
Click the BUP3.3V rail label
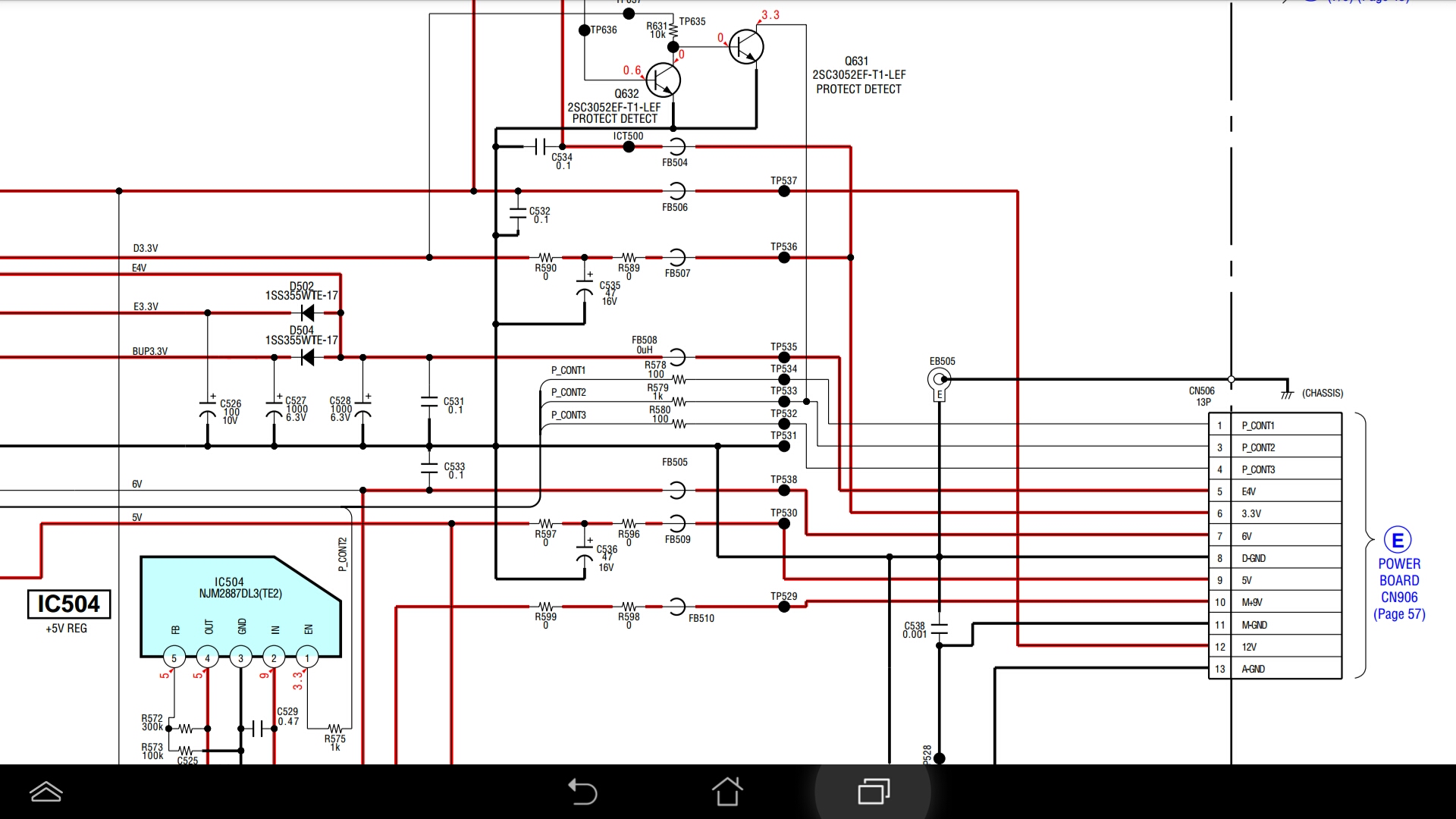150,351
